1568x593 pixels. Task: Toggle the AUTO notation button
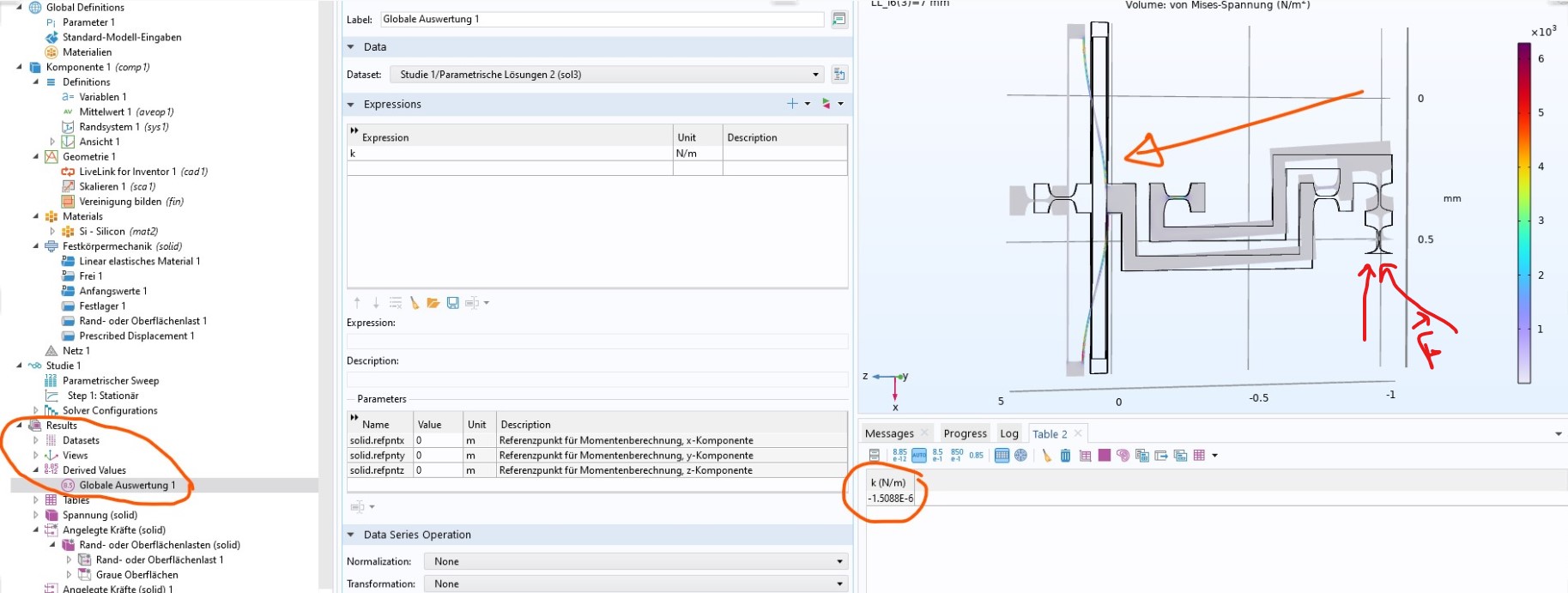918,456
